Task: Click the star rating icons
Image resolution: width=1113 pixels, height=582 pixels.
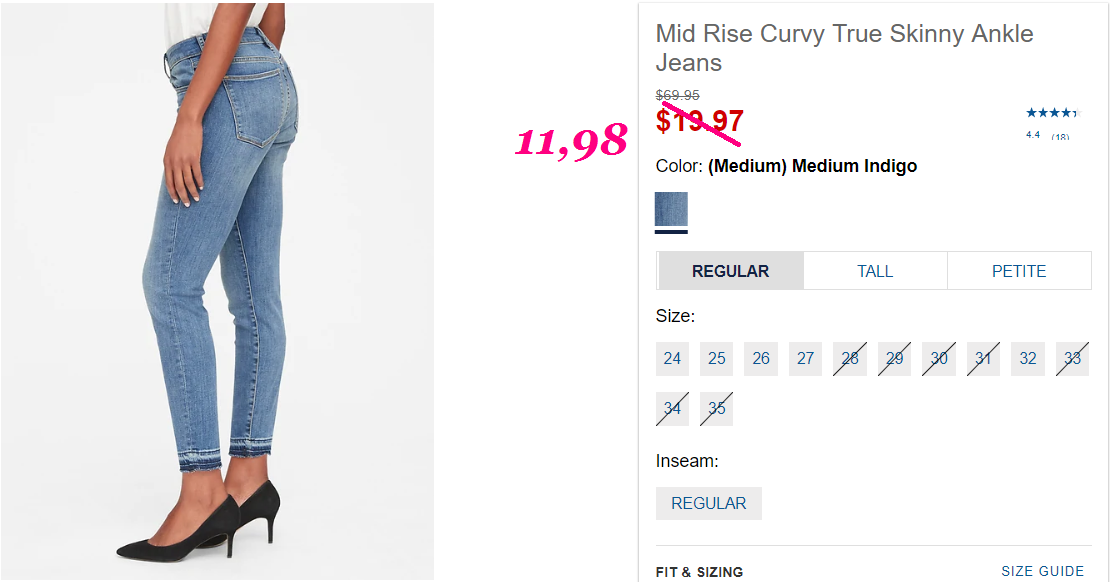Action: click(1053, 113)
